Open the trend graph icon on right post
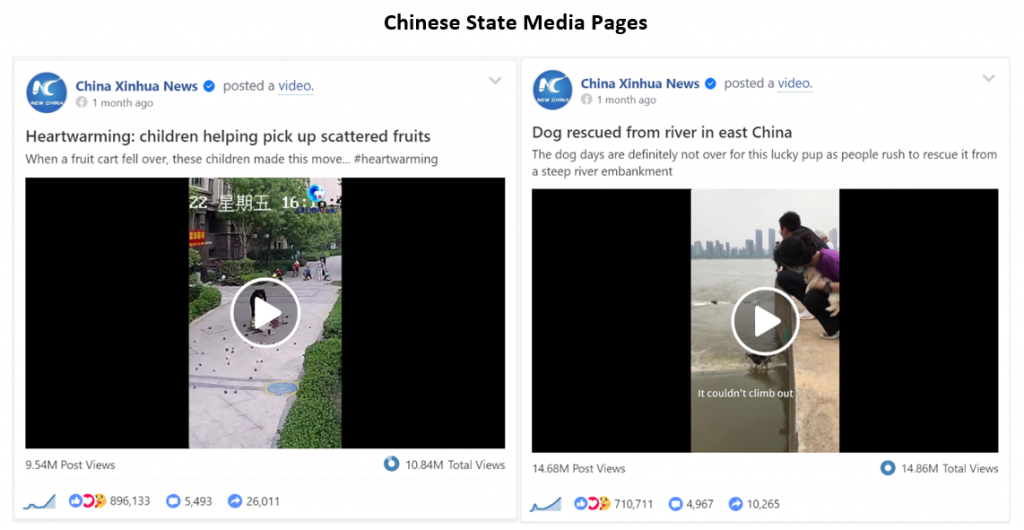Viewport: 1024px width, 530px height. point(545,504)
